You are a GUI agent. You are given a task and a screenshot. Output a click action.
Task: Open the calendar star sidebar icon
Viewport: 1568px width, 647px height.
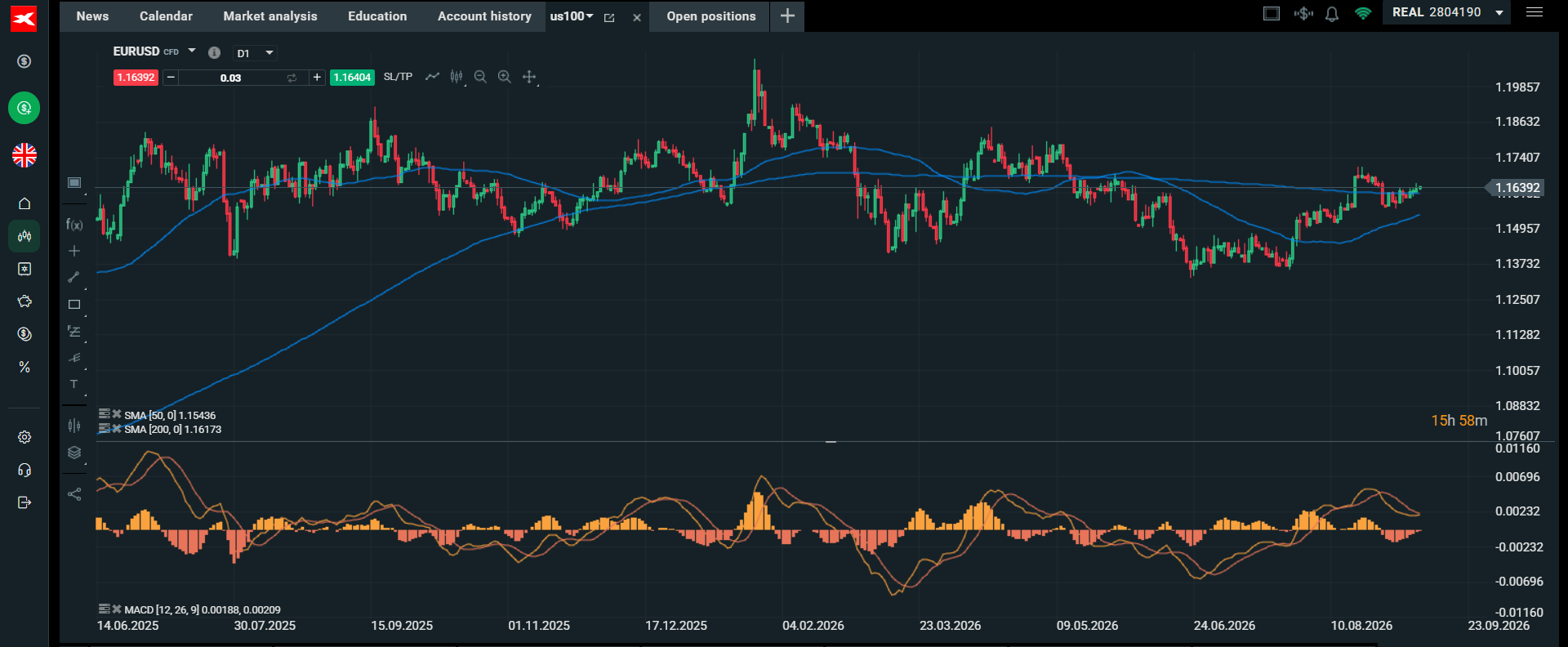pyautogui.click(x=24, y=269)
